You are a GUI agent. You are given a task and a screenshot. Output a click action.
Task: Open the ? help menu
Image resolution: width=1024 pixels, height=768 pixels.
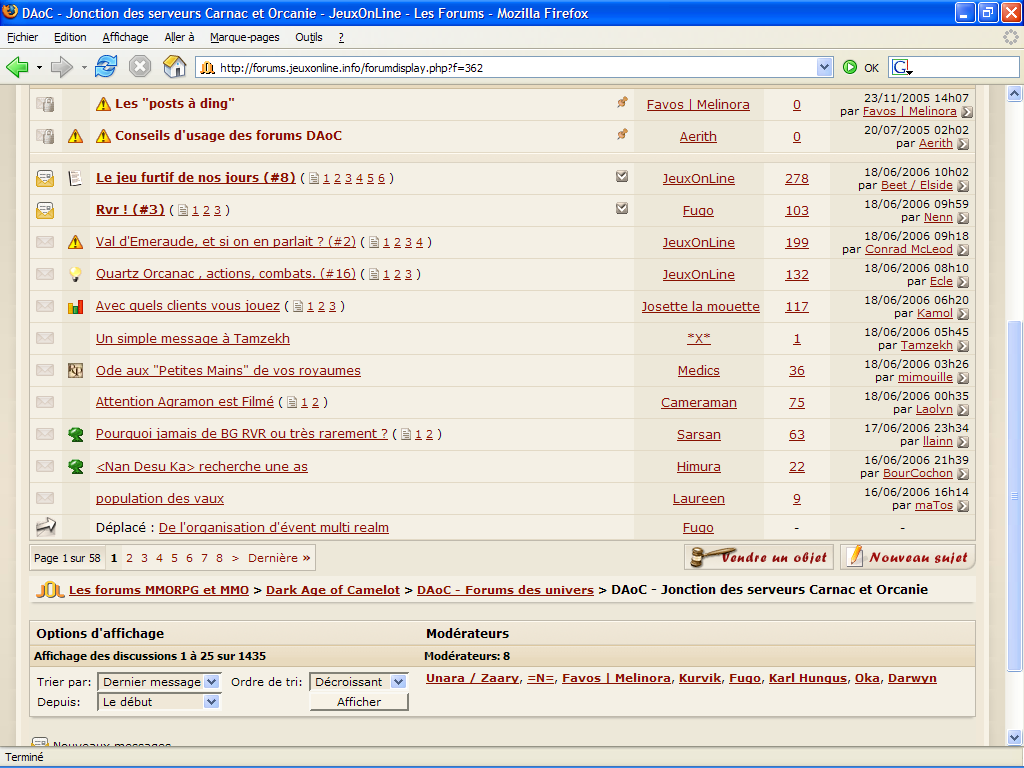[341, 37]
